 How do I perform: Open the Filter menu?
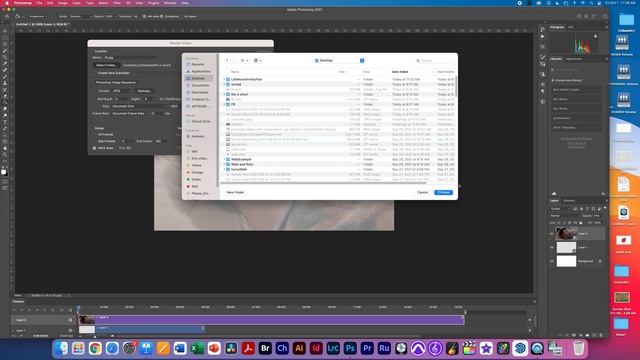(x=117, y=3)
